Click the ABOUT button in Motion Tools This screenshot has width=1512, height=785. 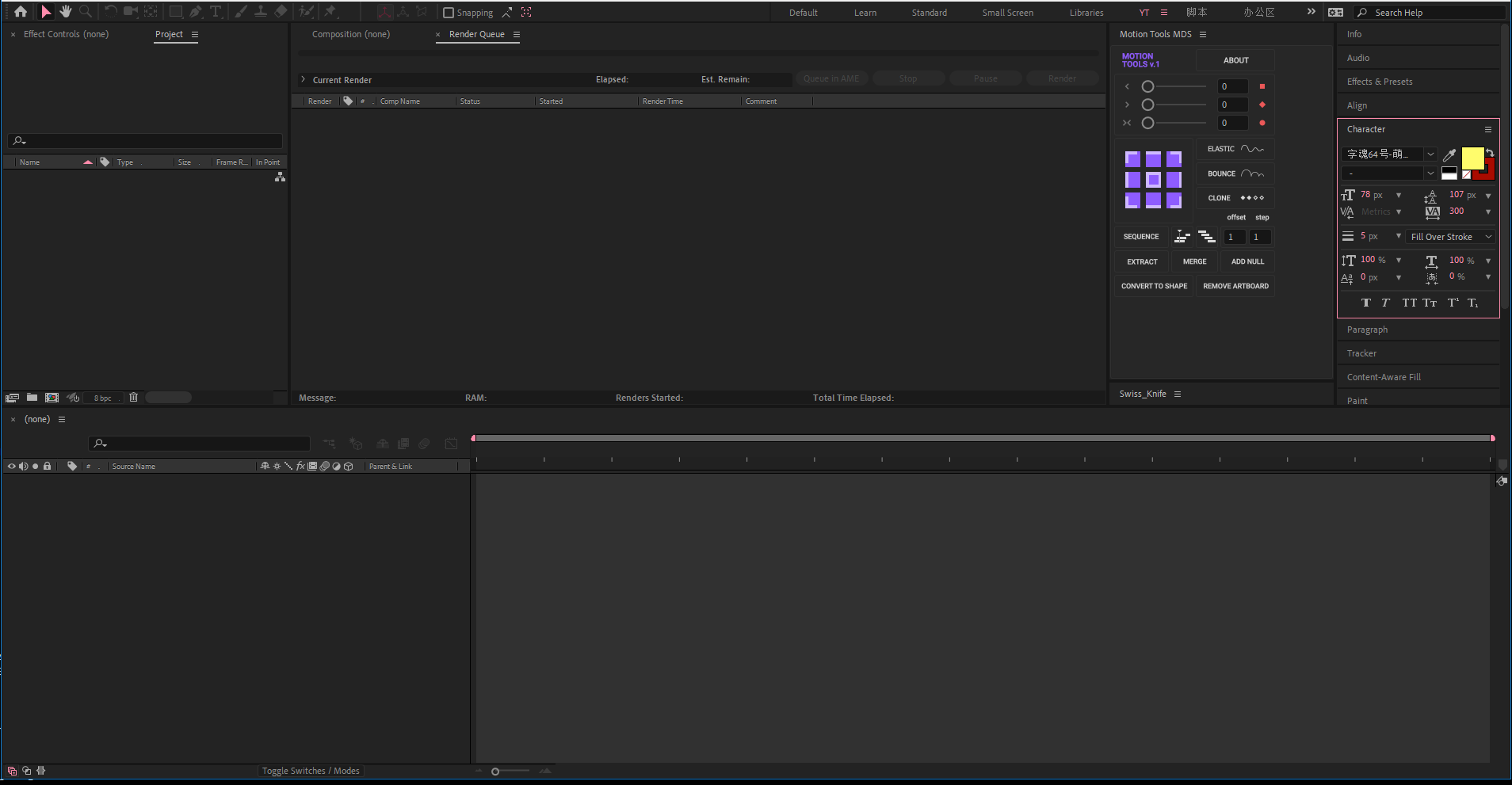[x=1235, y=60]
